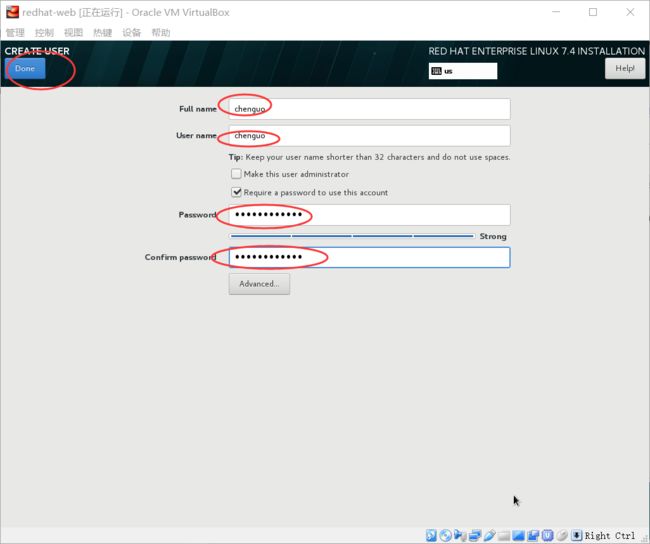Open the 管理 menu

coord(15,33)
